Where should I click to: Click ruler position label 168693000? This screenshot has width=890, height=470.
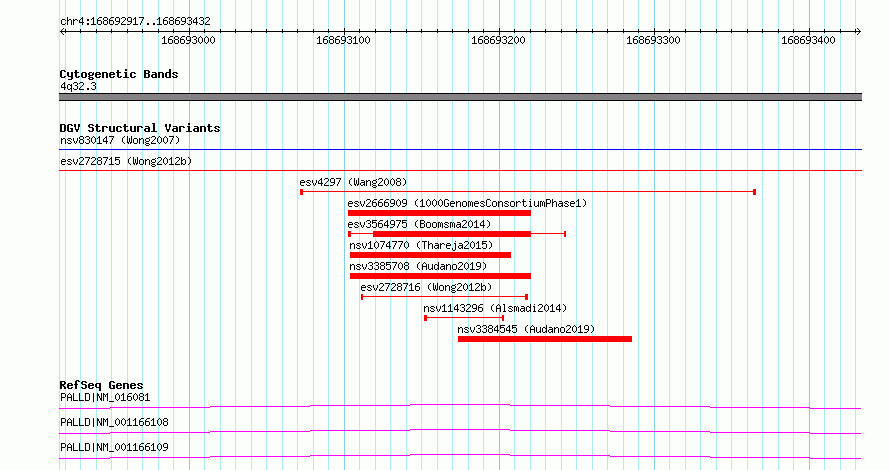pos(188,40)
